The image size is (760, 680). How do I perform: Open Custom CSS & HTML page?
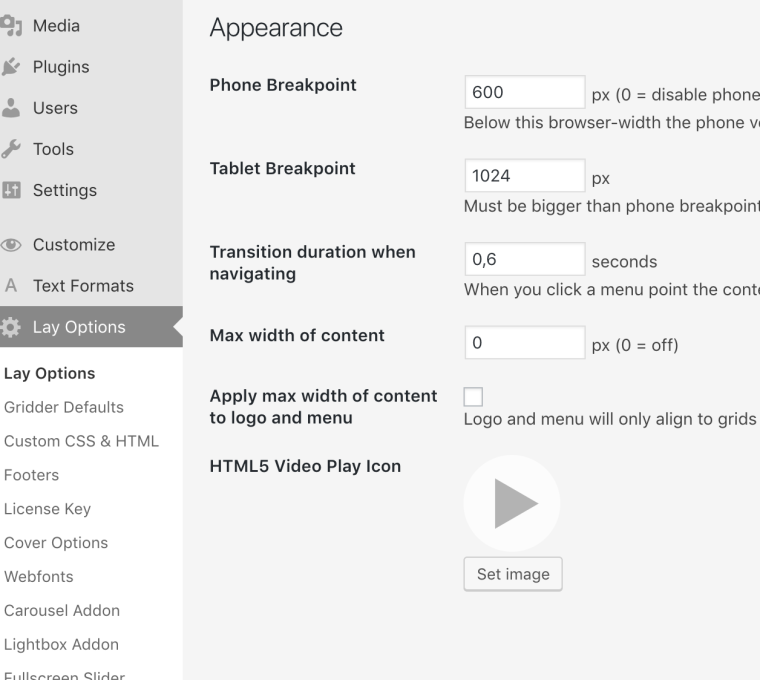click(81, 441)
